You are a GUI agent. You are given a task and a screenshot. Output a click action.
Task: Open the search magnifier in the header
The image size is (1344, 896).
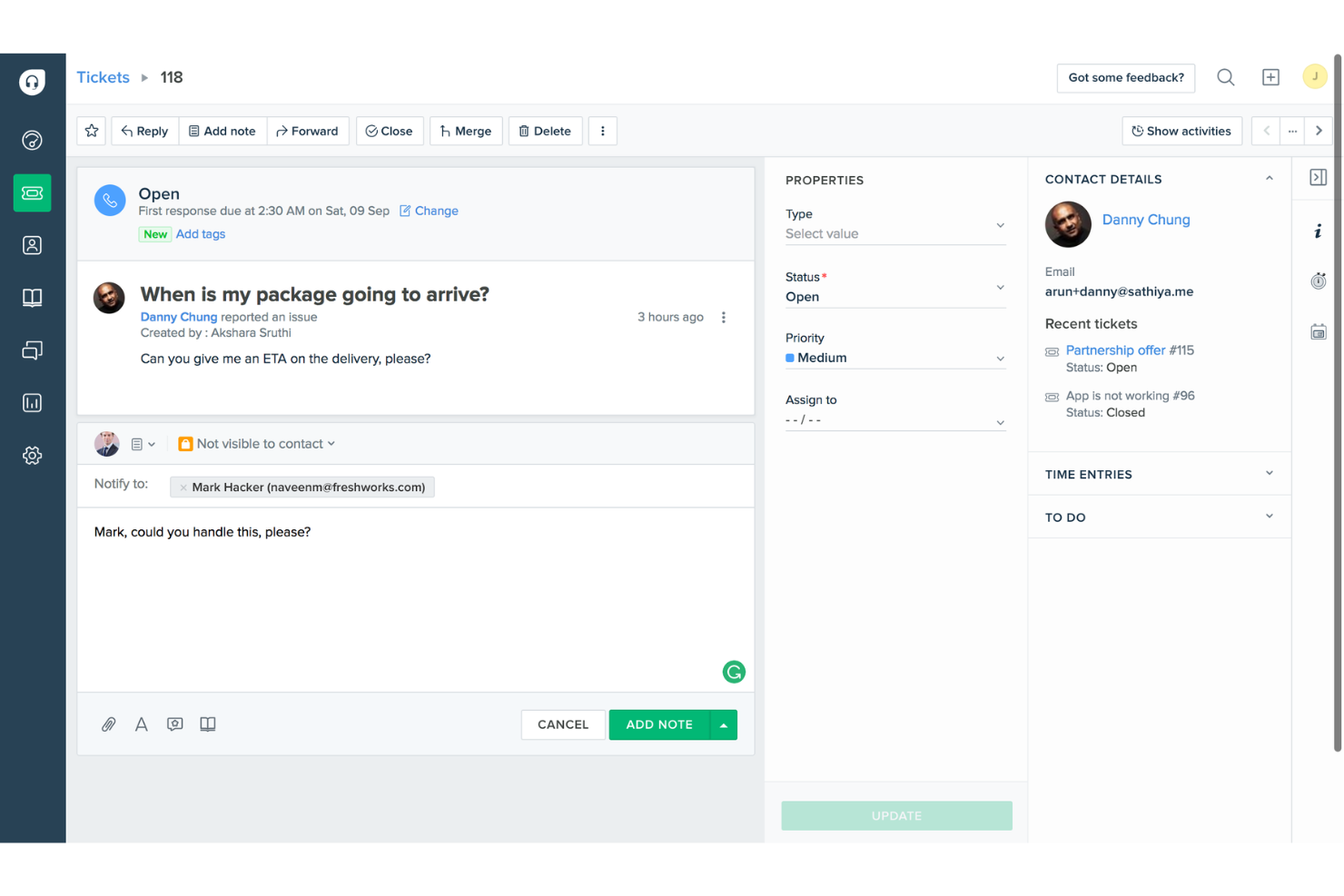click(x=1225, y=77)
